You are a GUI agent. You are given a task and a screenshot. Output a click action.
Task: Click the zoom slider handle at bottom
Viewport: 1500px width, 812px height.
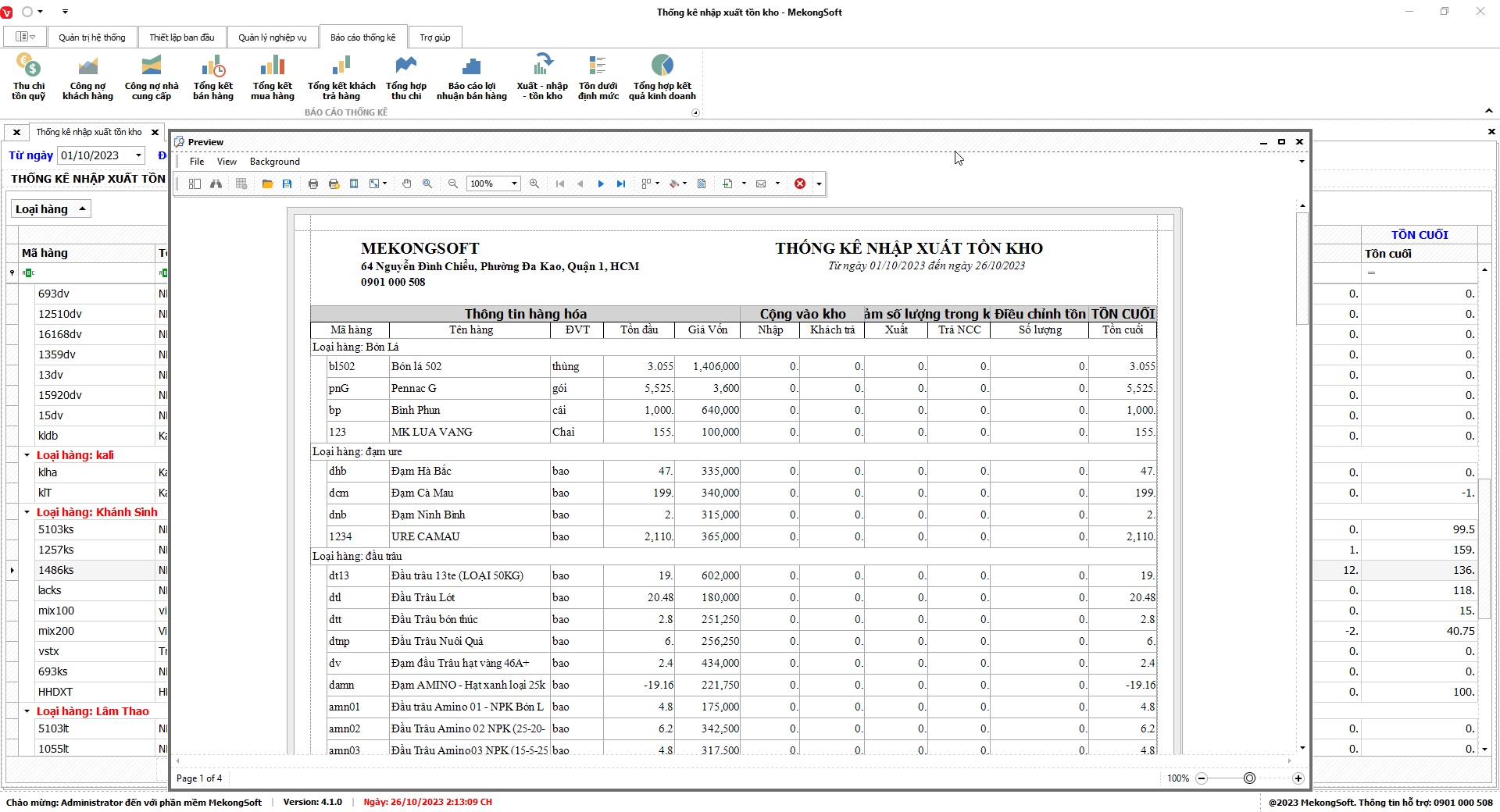1249,778
